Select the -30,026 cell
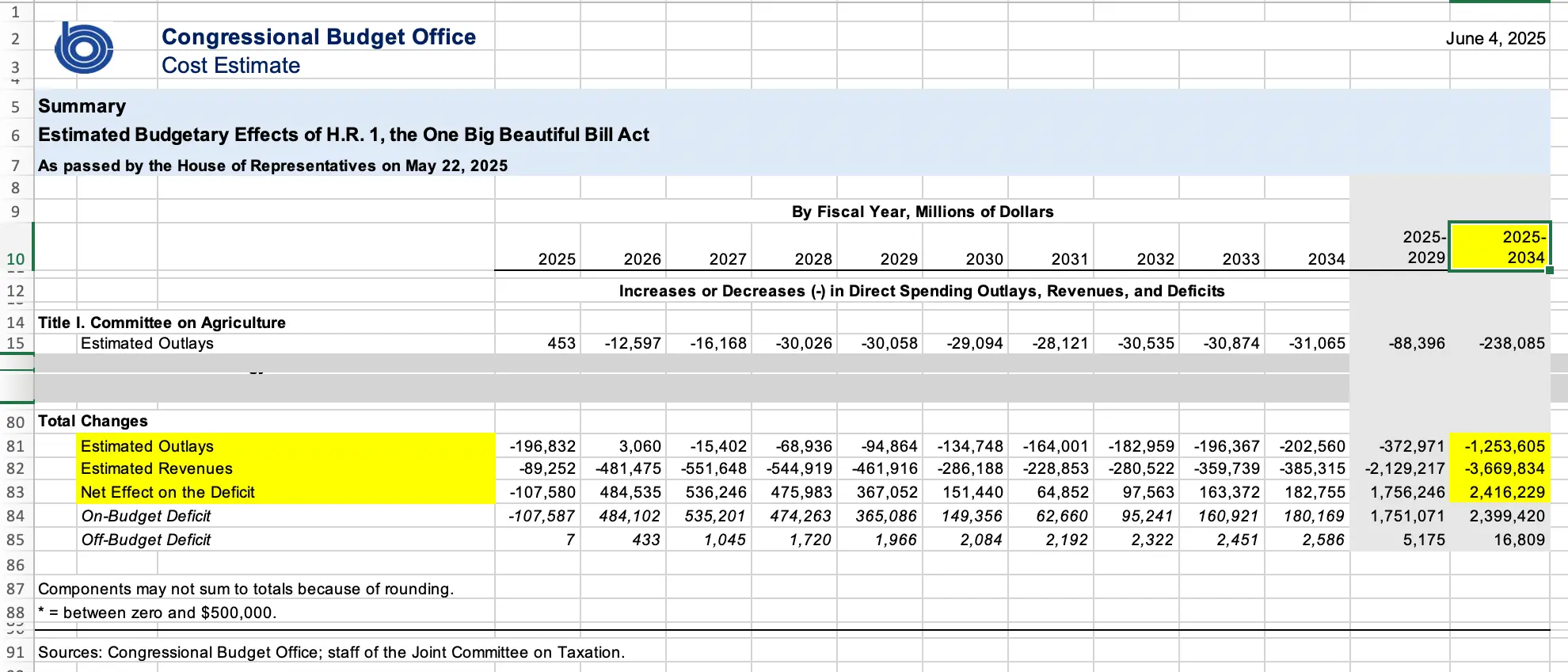 [804, 343]
